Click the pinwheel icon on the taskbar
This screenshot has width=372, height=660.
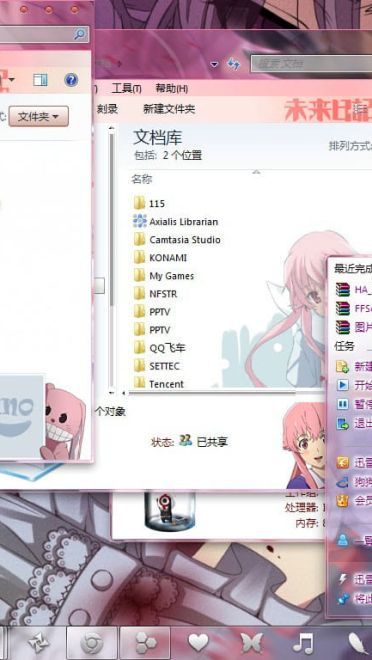(38, 643)
